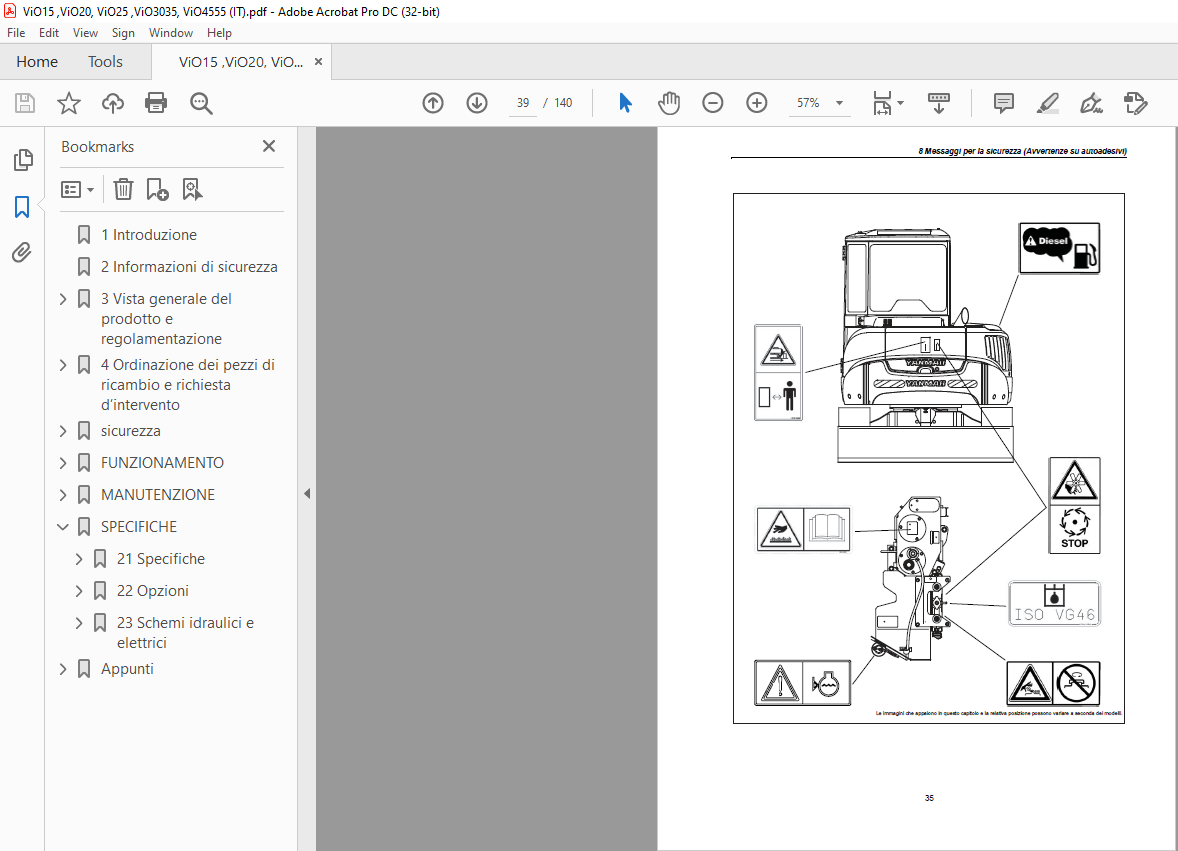Image resolution: width=1178 pixels, height=851 pixels.
Task: Open the Page Thumbnails side panel
Action: [x=23, y=159]
